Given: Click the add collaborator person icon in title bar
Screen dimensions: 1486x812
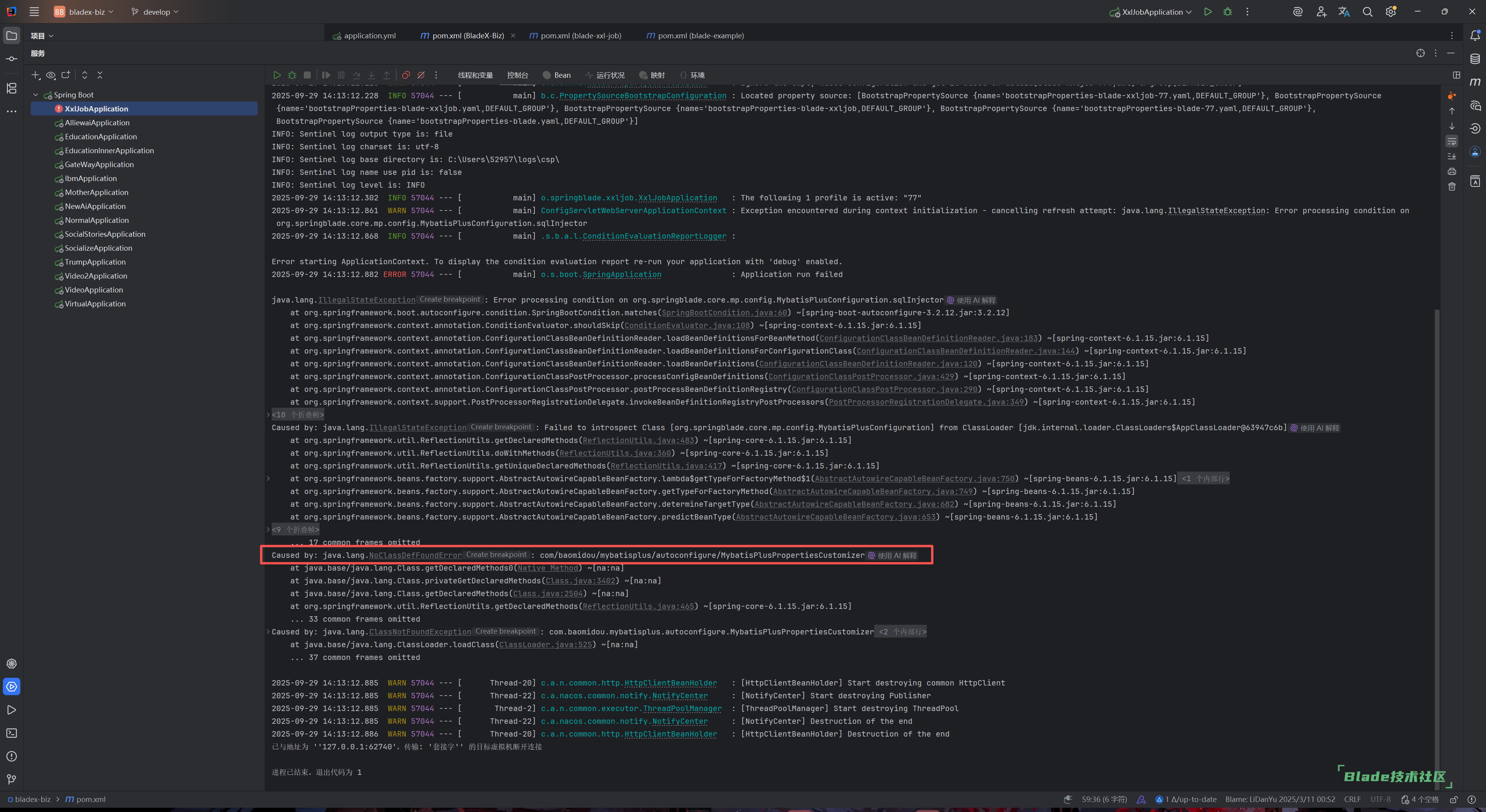Looking at the screenshot, I should (1321, 12).
